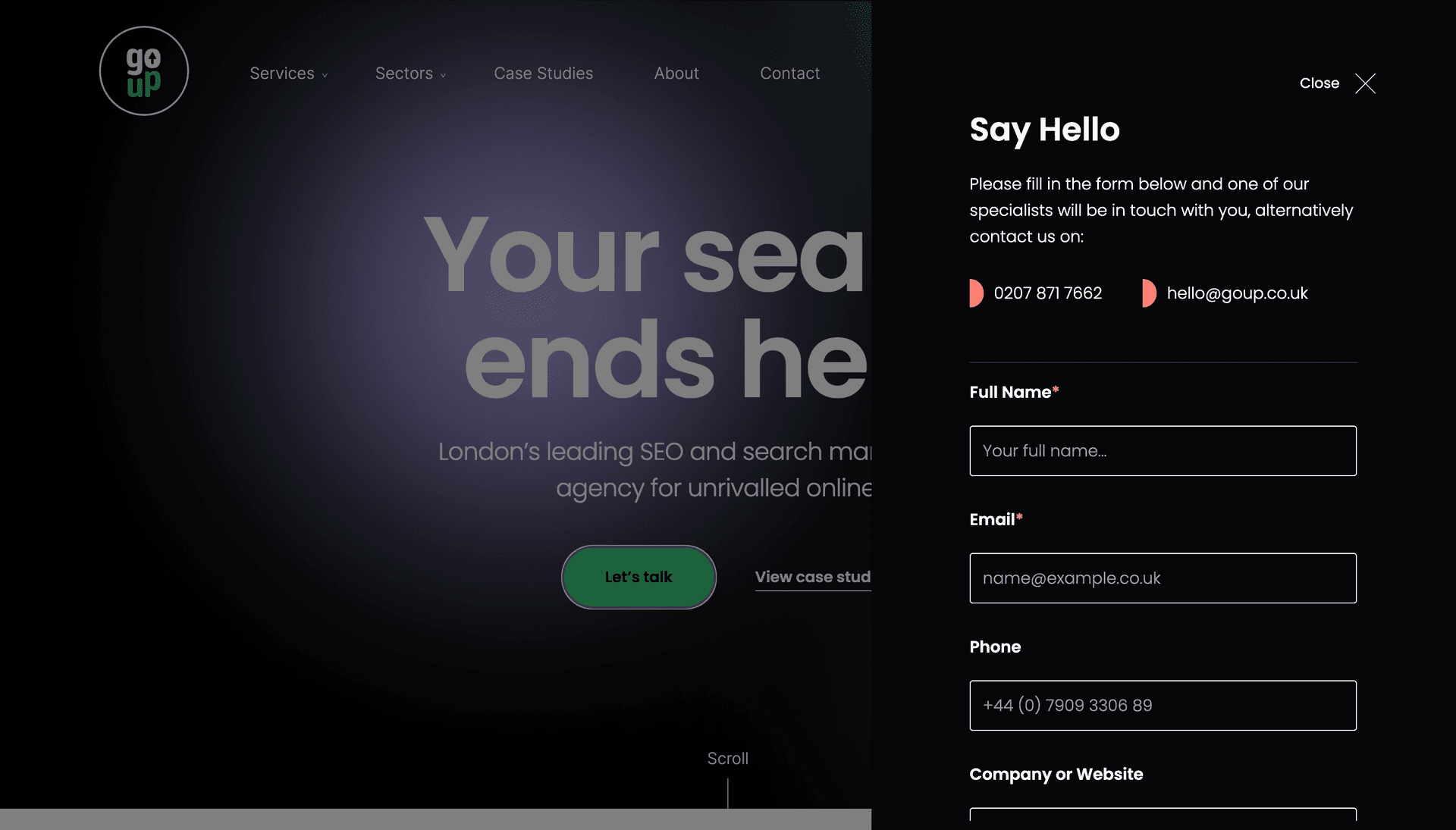Click the Phone input field
This screenshot has height=830, width=1456.
pyautogui.click(x=1163, y=706)
